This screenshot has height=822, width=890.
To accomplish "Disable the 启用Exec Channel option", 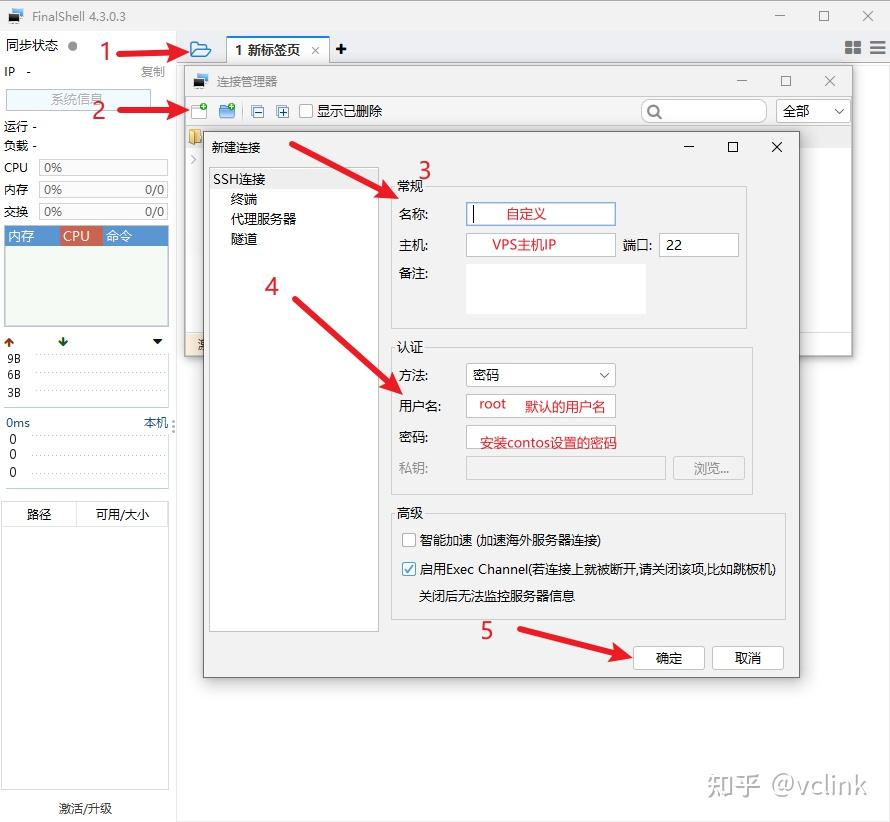I will pyautogui.click(x=409, y=567).
